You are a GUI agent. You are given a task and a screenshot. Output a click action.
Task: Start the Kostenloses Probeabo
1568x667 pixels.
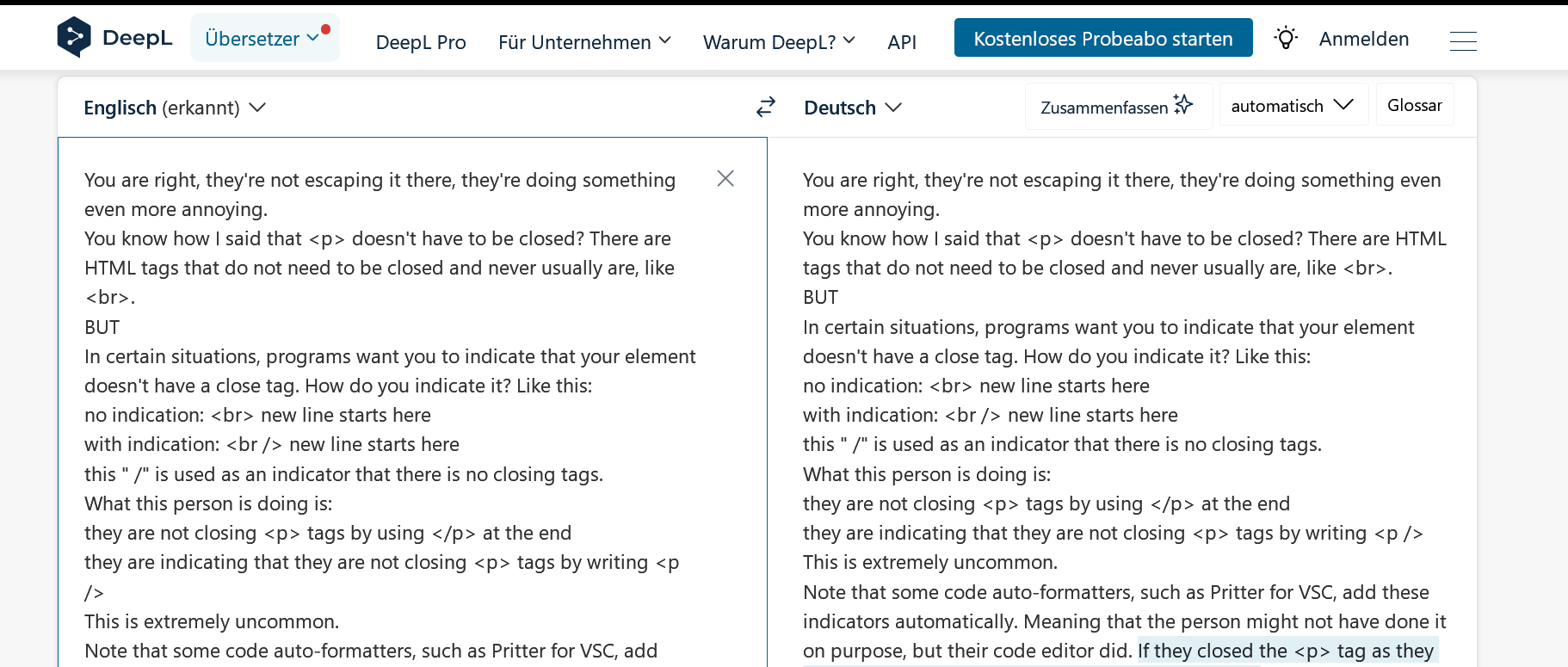[1102, 39]
